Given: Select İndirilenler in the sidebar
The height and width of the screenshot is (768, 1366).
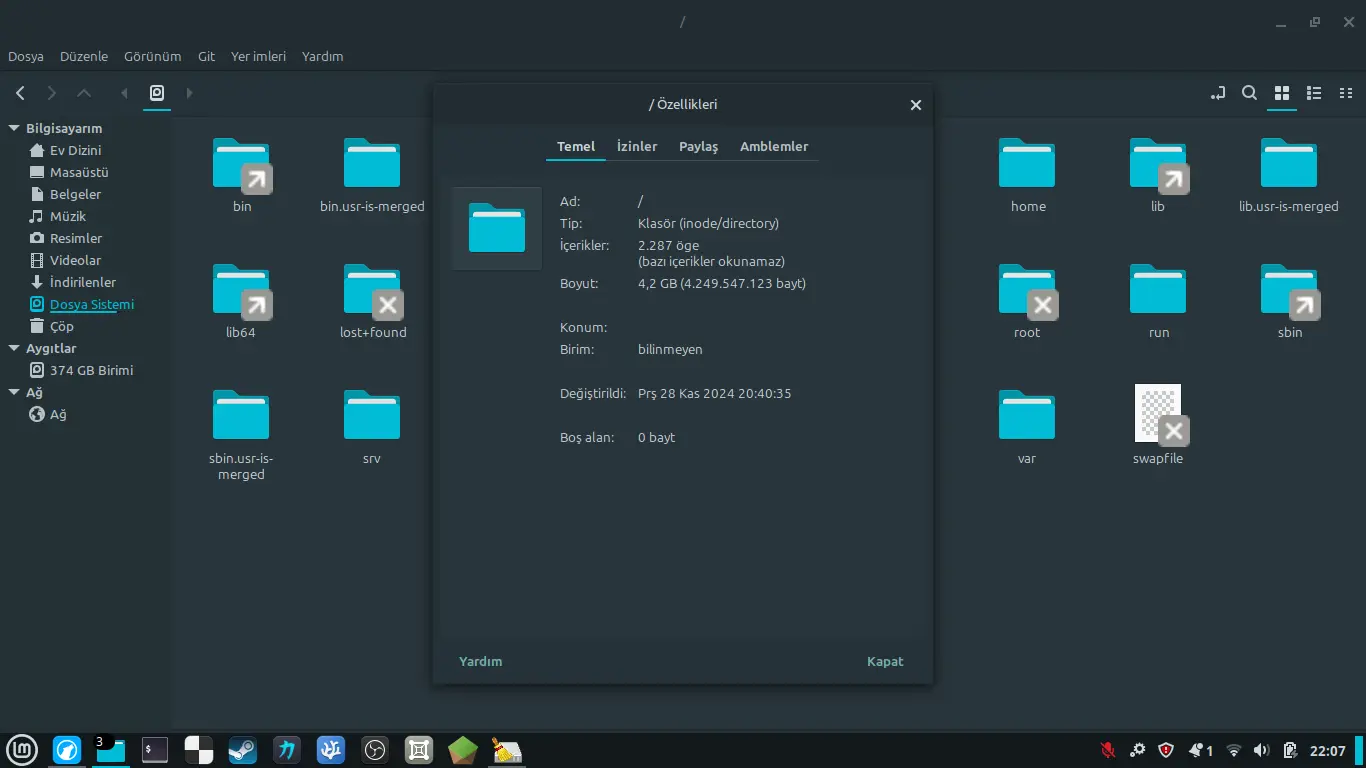Looking at the screenshot, I should click(83, 282).
